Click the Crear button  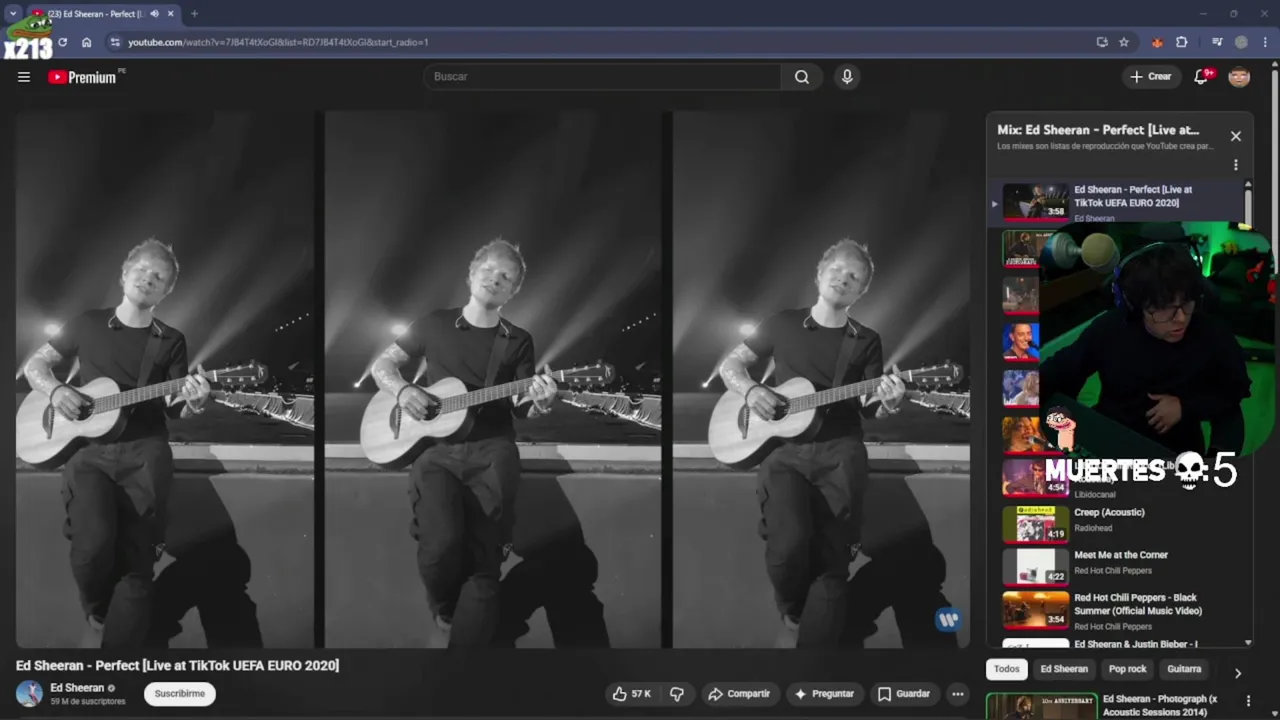1150,77
